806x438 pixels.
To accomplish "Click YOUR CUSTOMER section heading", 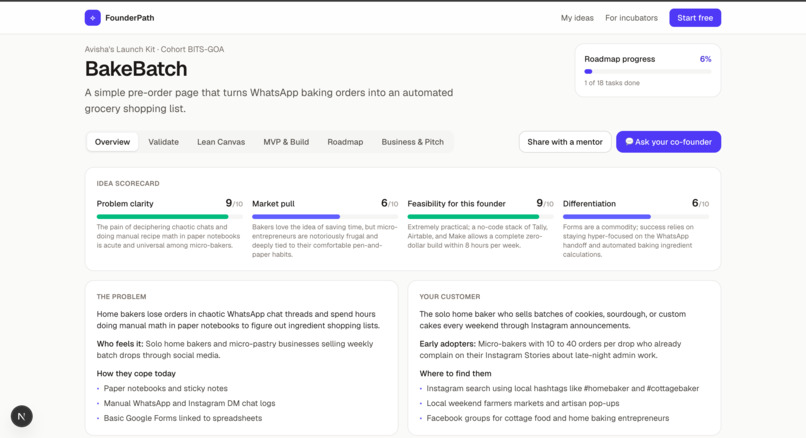I will click(450, 297).
